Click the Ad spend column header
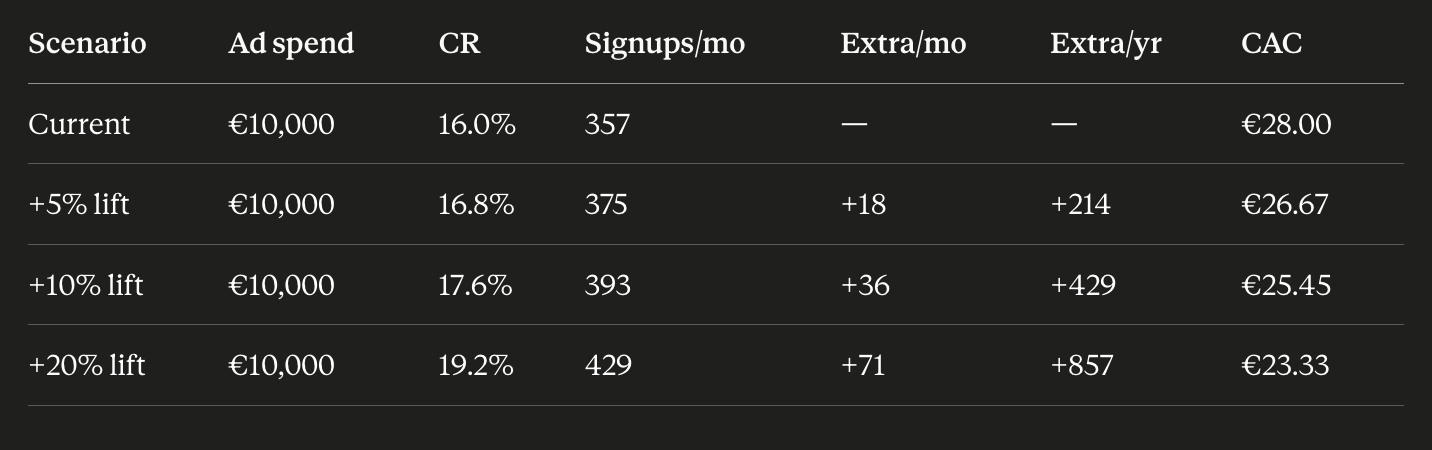The image size is (1432, 450). pos(291,44)
